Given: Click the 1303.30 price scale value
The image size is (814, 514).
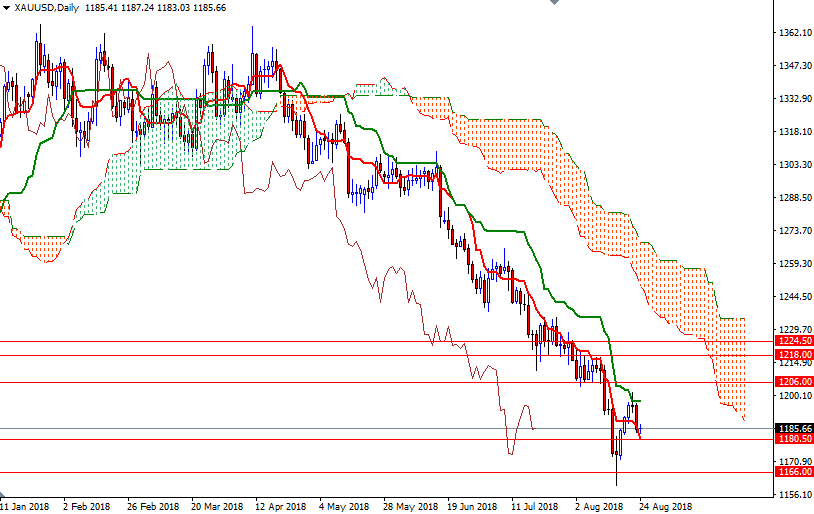Looking at the screenshot, I should pos(796,165).
